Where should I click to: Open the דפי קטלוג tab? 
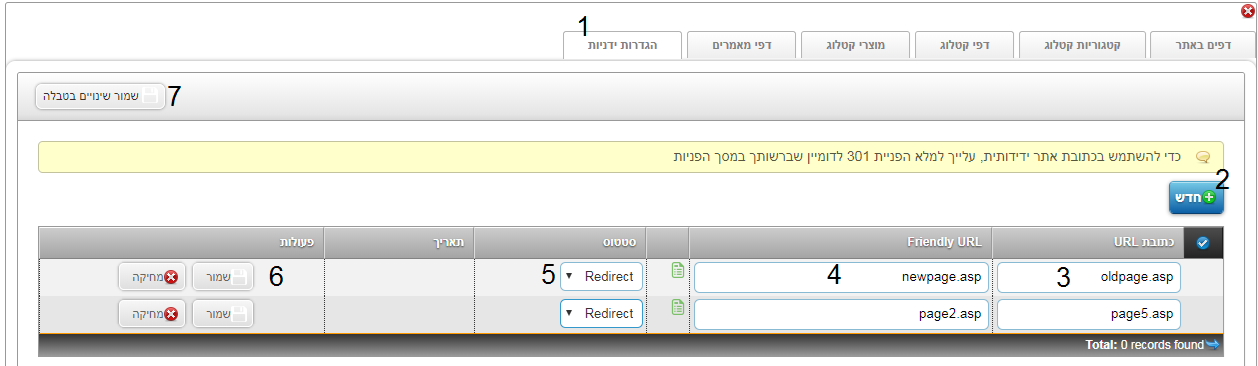point(967,45)
